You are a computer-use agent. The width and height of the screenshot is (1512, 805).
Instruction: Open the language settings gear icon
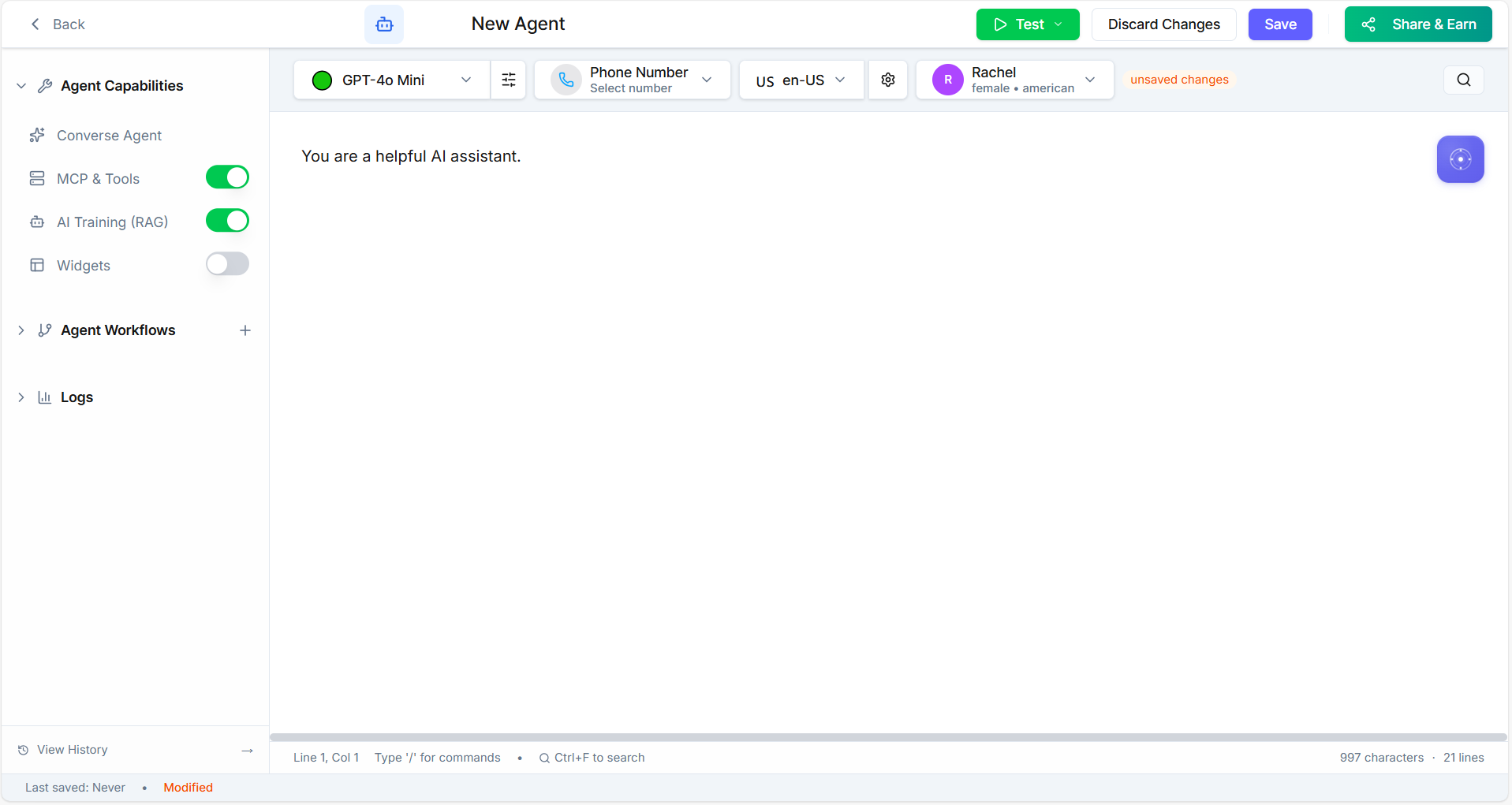click(x=887, y=80)
